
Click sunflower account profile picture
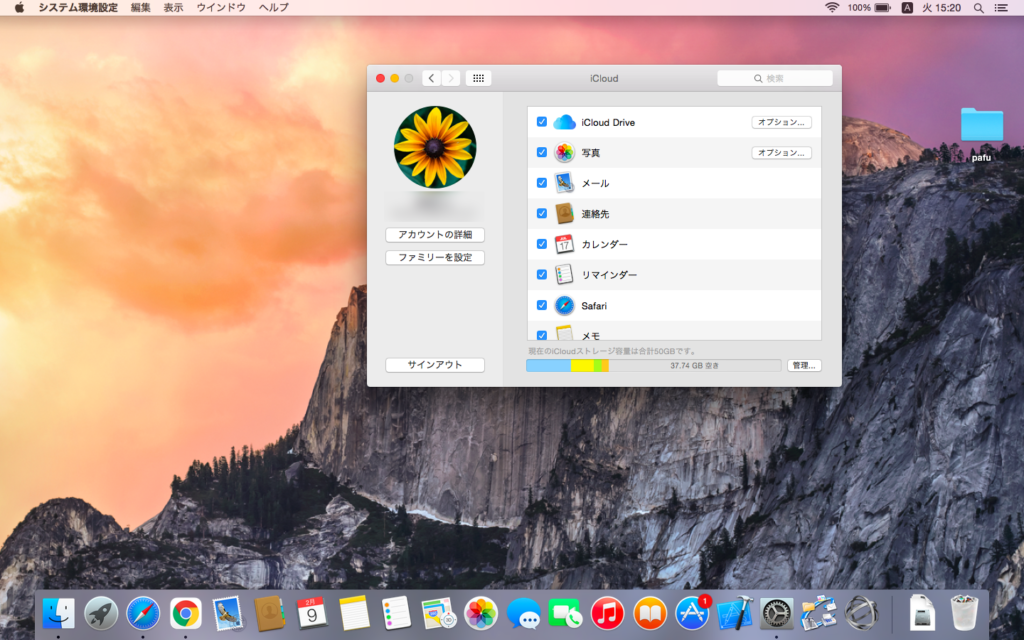pyautogui.click(x=435, y=147)
